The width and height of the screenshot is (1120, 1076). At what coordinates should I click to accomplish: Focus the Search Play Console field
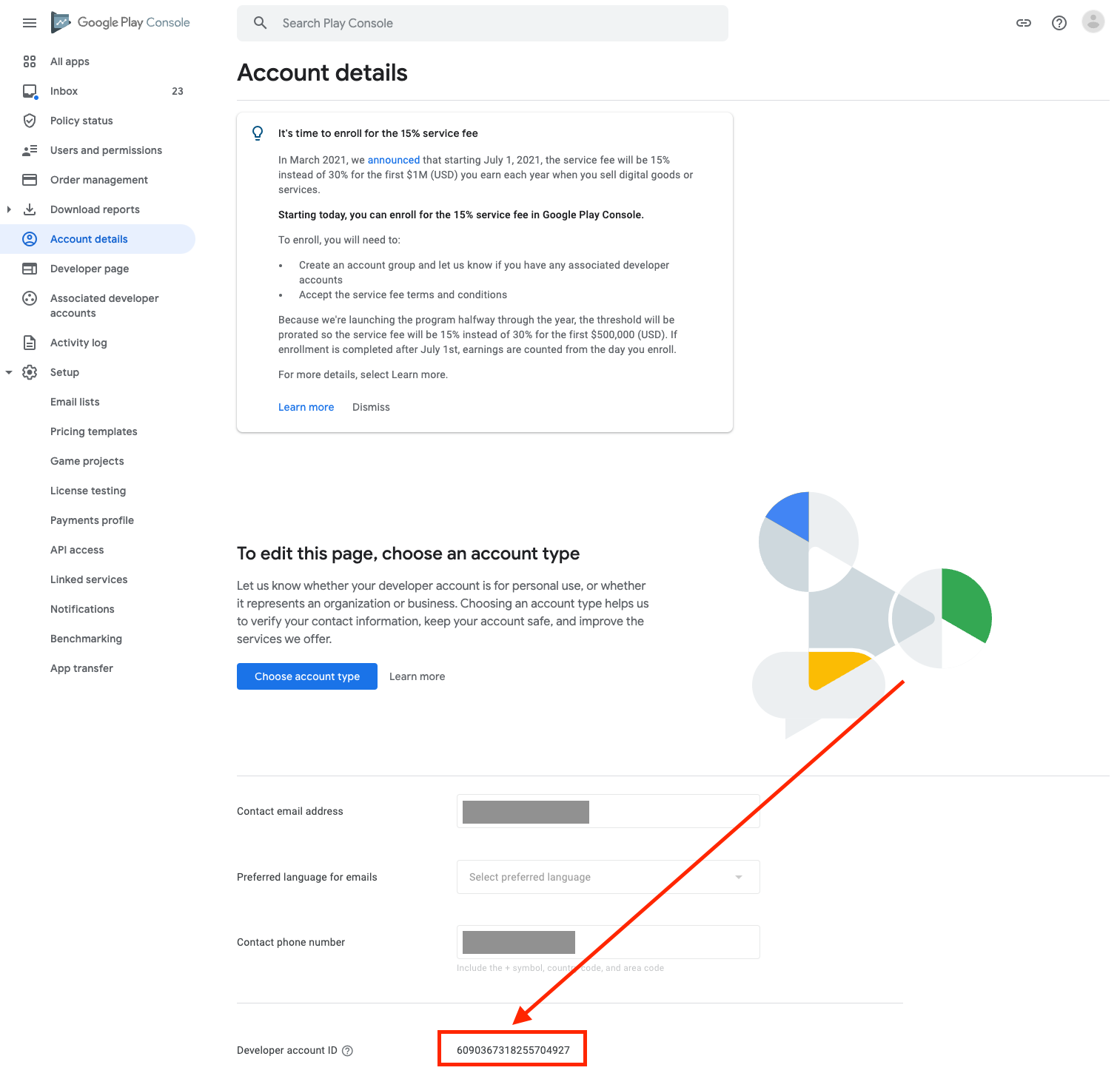coord(483,23)
